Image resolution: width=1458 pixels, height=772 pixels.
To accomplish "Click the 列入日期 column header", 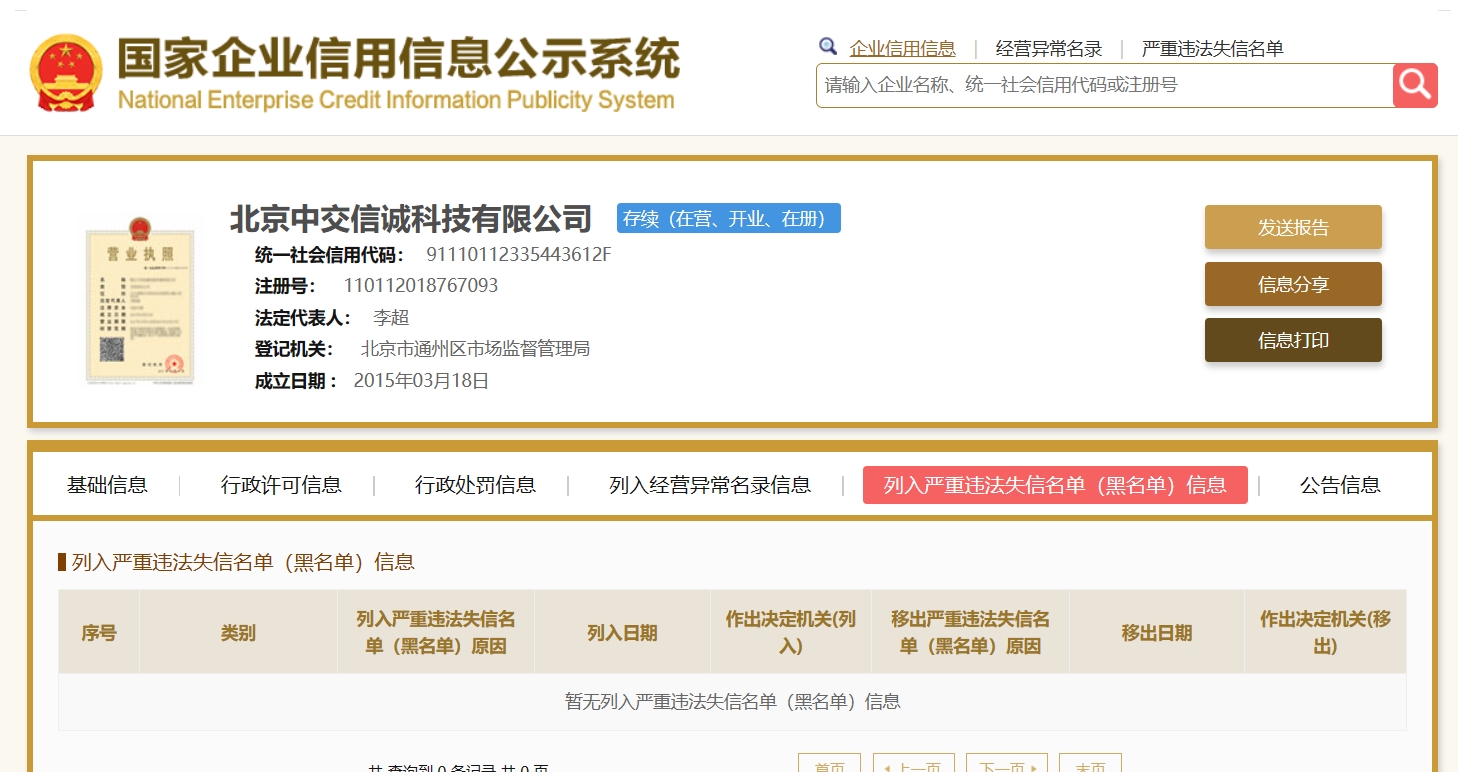I will point(622,632).
